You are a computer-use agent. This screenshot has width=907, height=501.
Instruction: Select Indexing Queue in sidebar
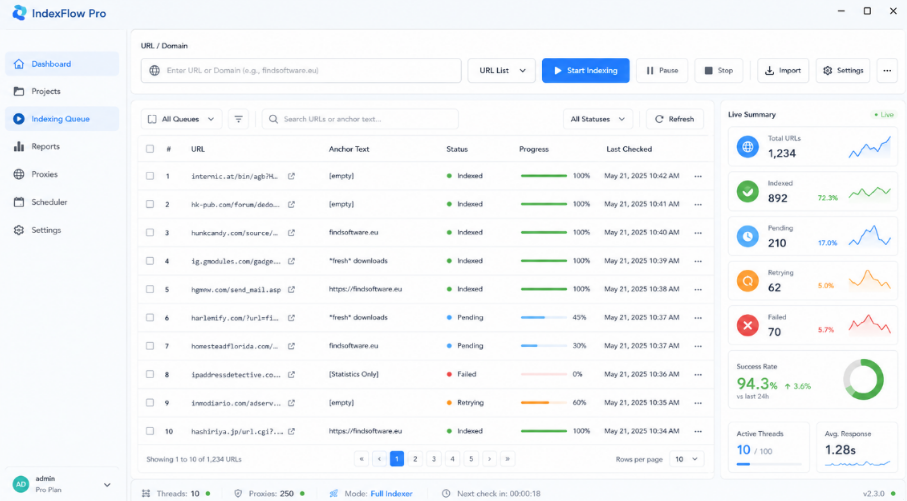pyautogui.click(x=62, y=119)
